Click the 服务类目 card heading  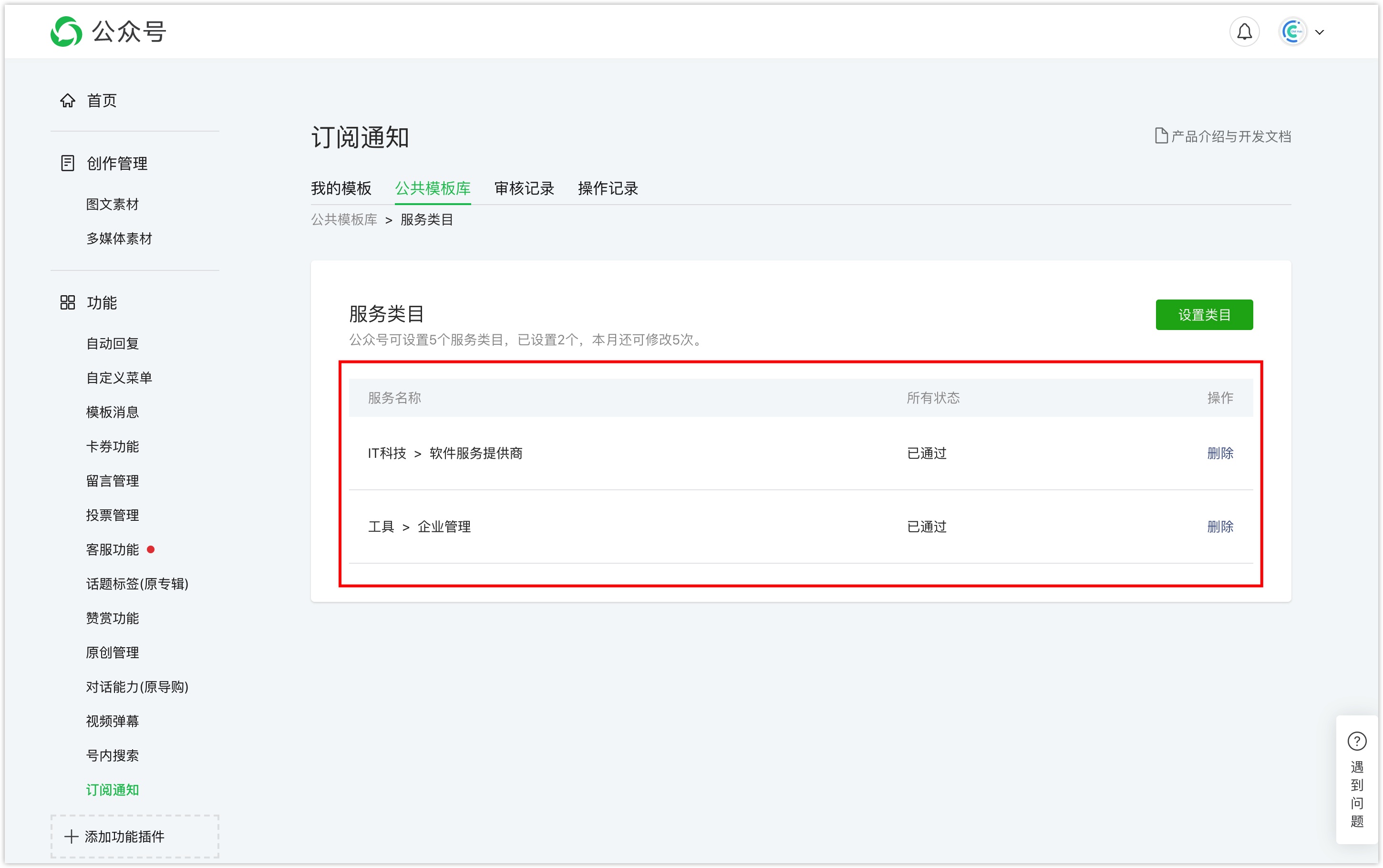tap(386, 314)
